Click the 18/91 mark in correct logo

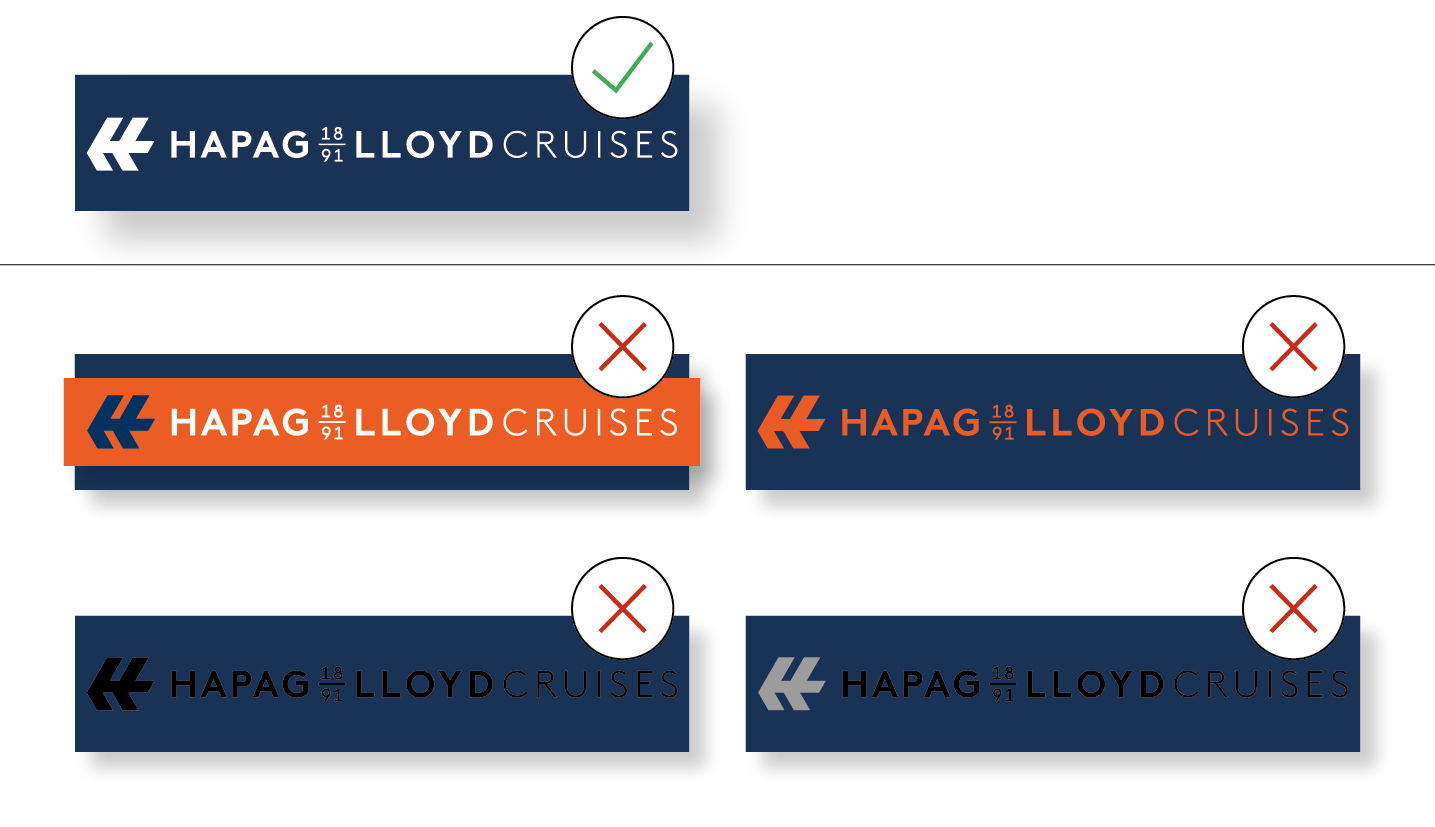[332, 146]
